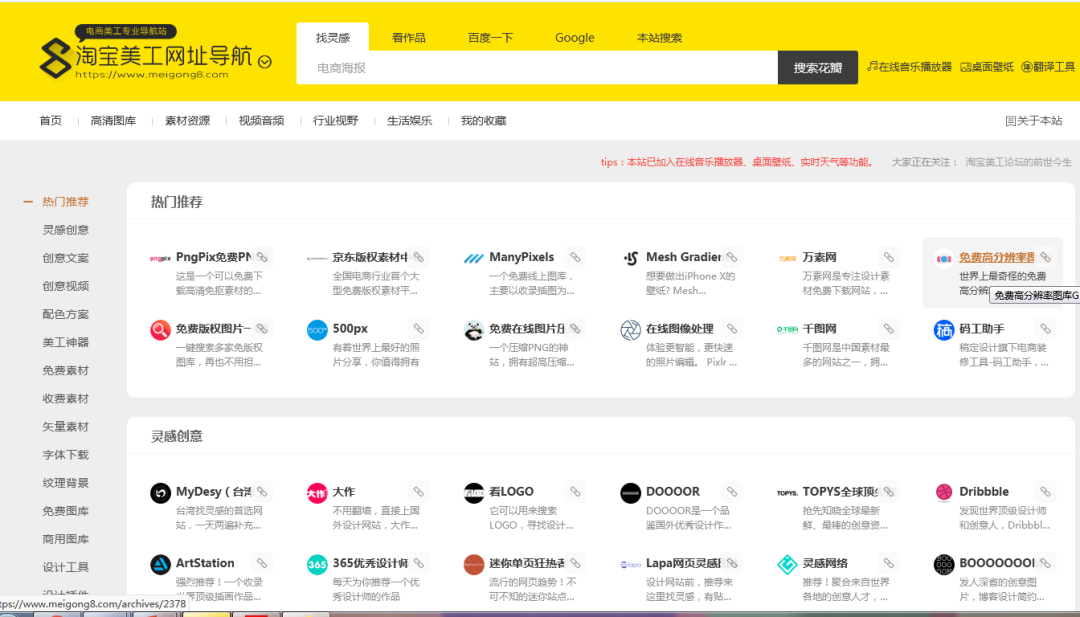Click the aperture icon for 在线图像处理

(x=630, y=330)
